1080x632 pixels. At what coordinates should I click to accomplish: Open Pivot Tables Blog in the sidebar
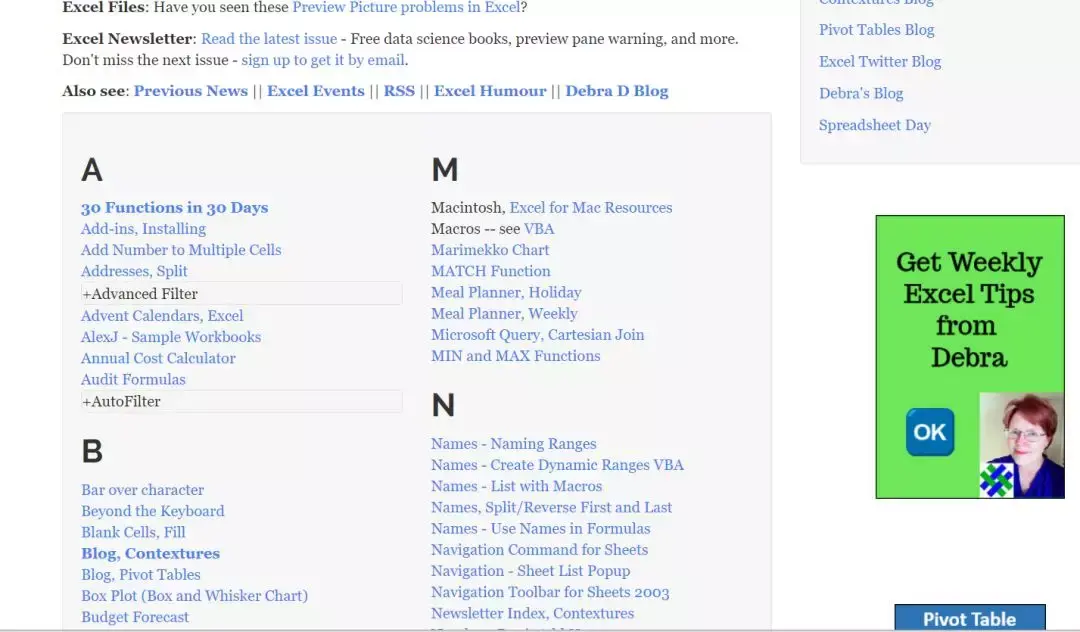coord(876,30)
